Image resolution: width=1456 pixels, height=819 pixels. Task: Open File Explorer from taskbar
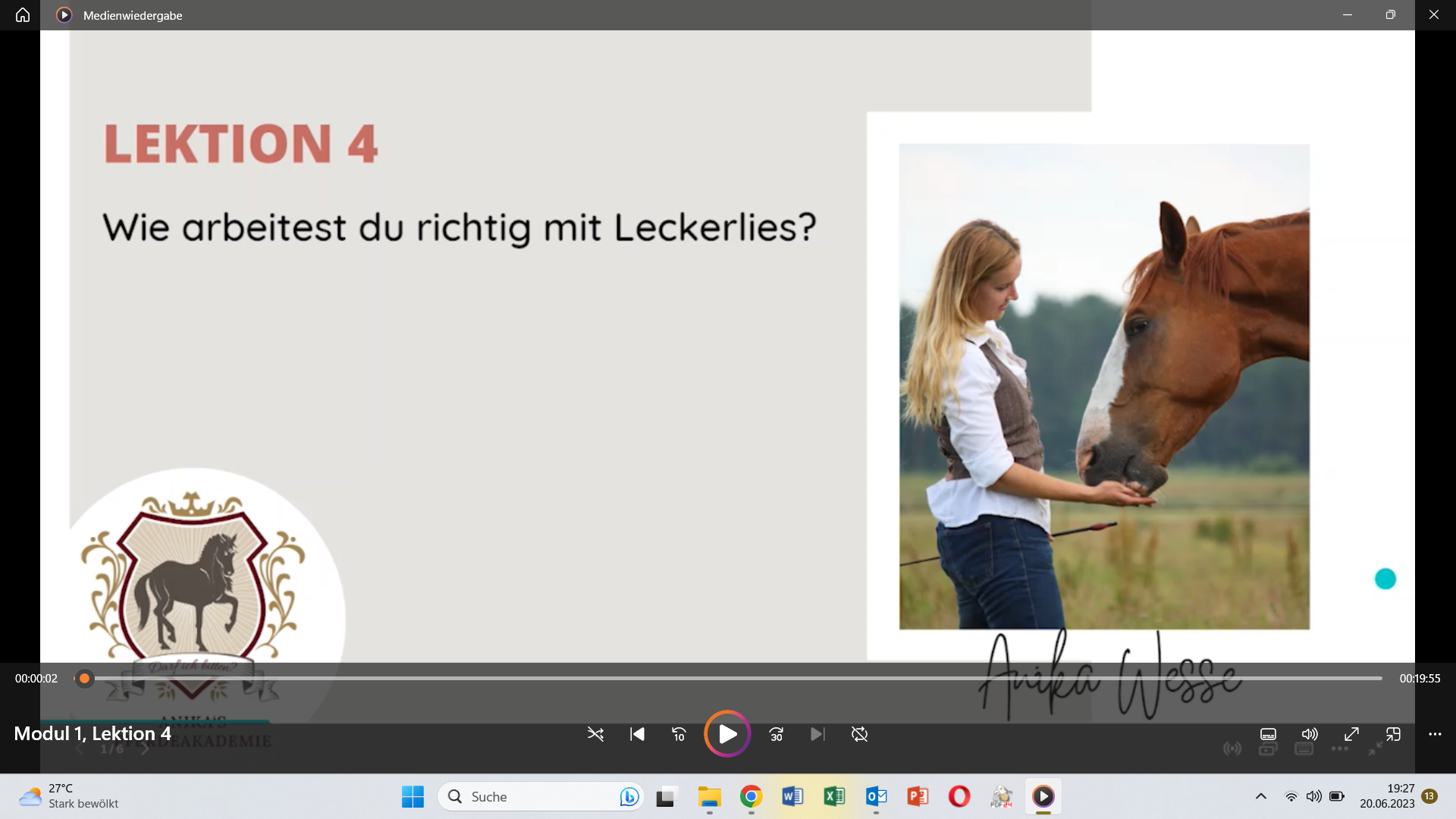(709, 796)
